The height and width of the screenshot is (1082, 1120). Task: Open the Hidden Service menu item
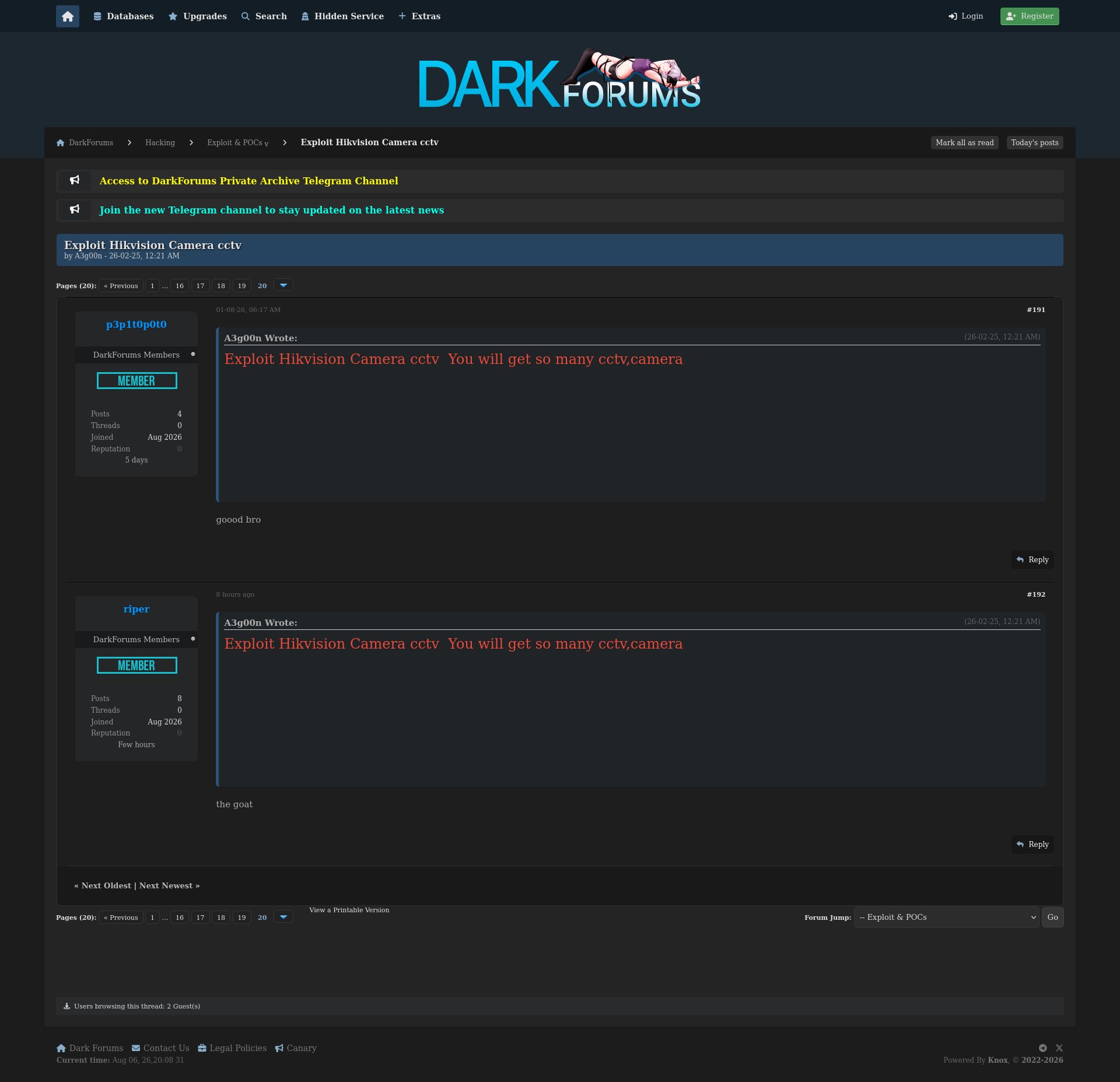pyautogui.click(x=342, y=16)
